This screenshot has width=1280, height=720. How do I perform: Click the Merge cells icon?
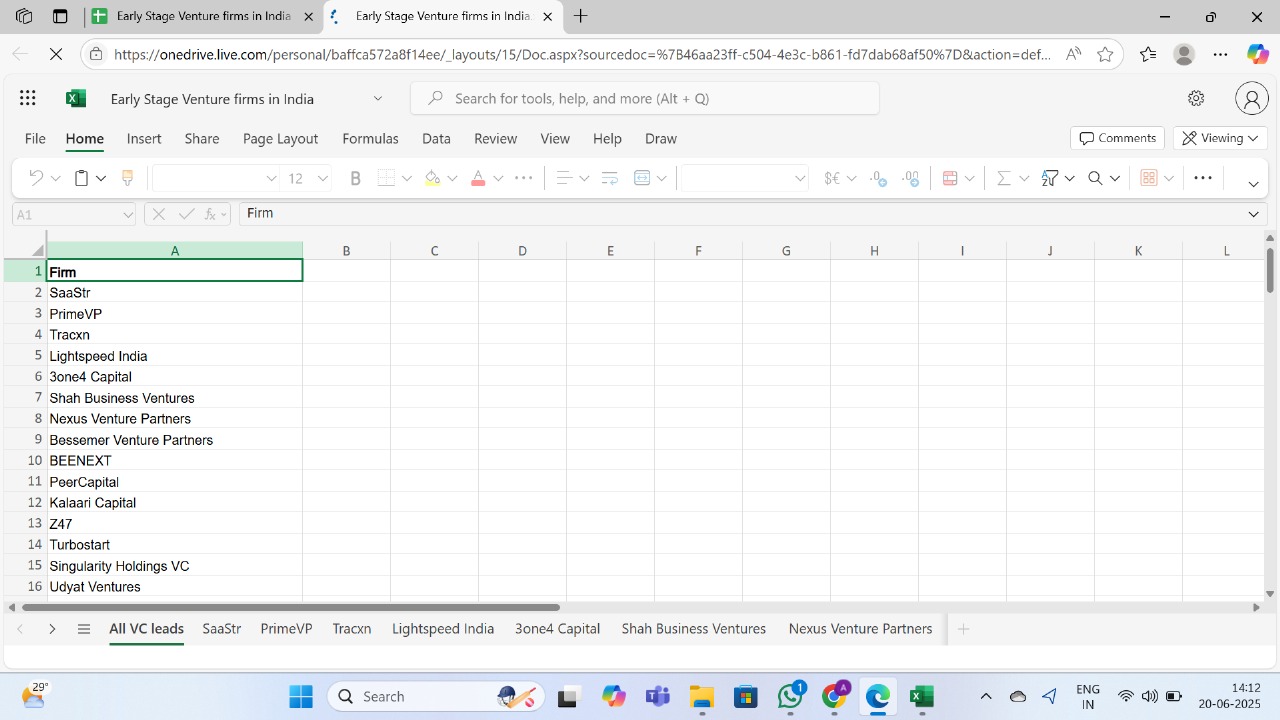point(642,178)
